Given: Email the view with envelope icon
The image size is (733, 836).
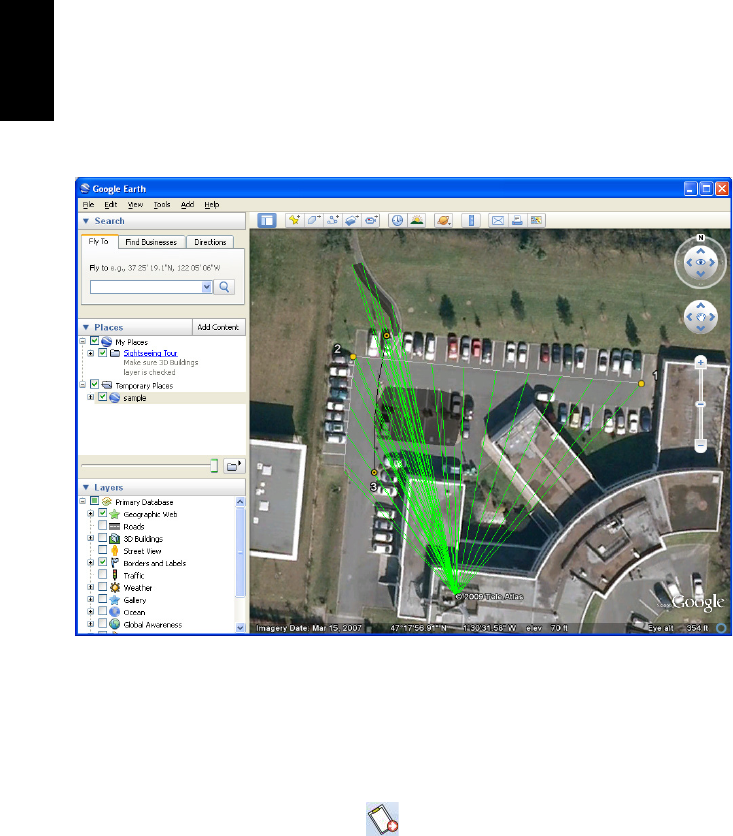Looking at the screenshot, I should click(497, 220).
